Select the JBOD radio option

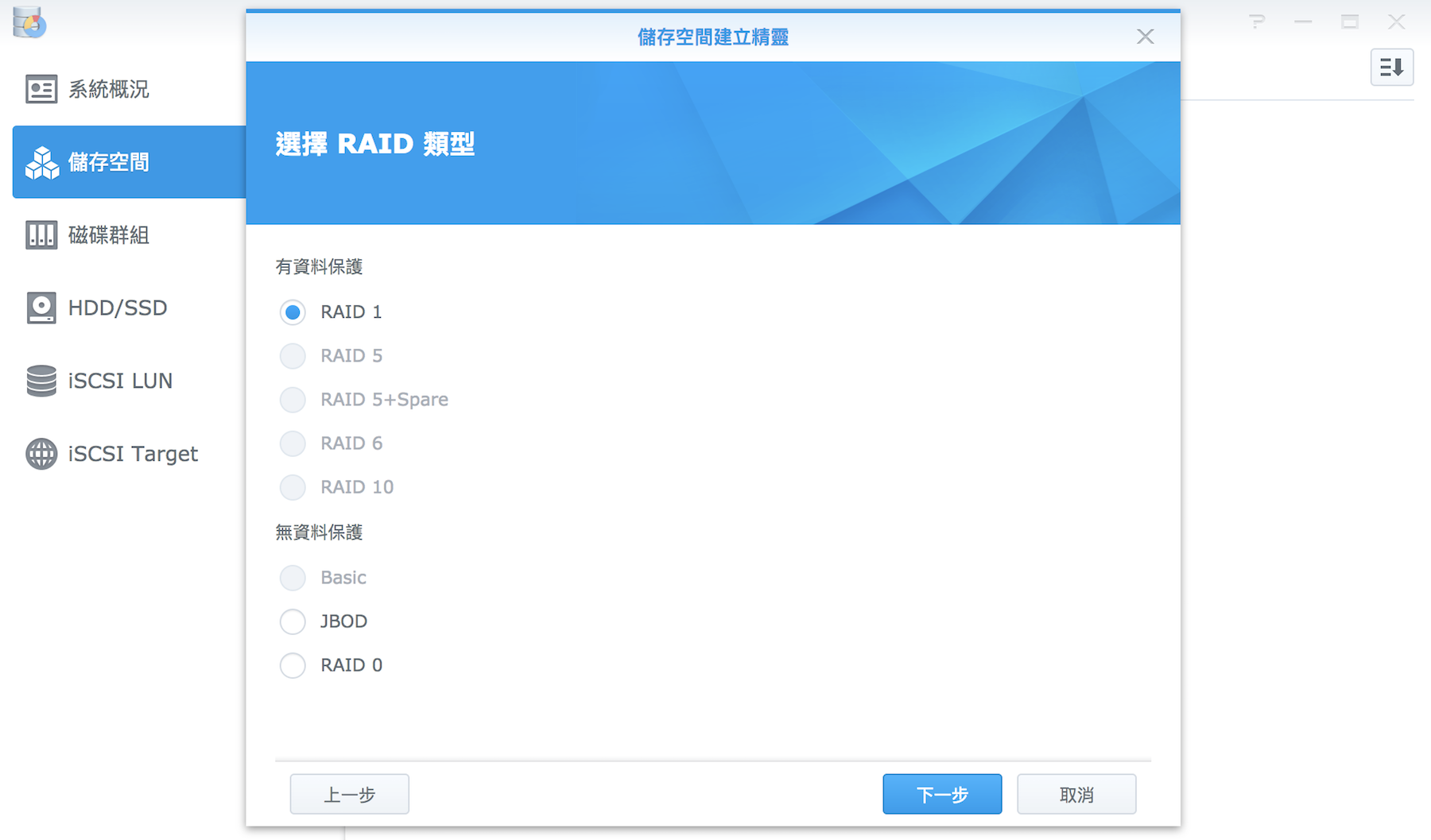[x=293, y=621]
